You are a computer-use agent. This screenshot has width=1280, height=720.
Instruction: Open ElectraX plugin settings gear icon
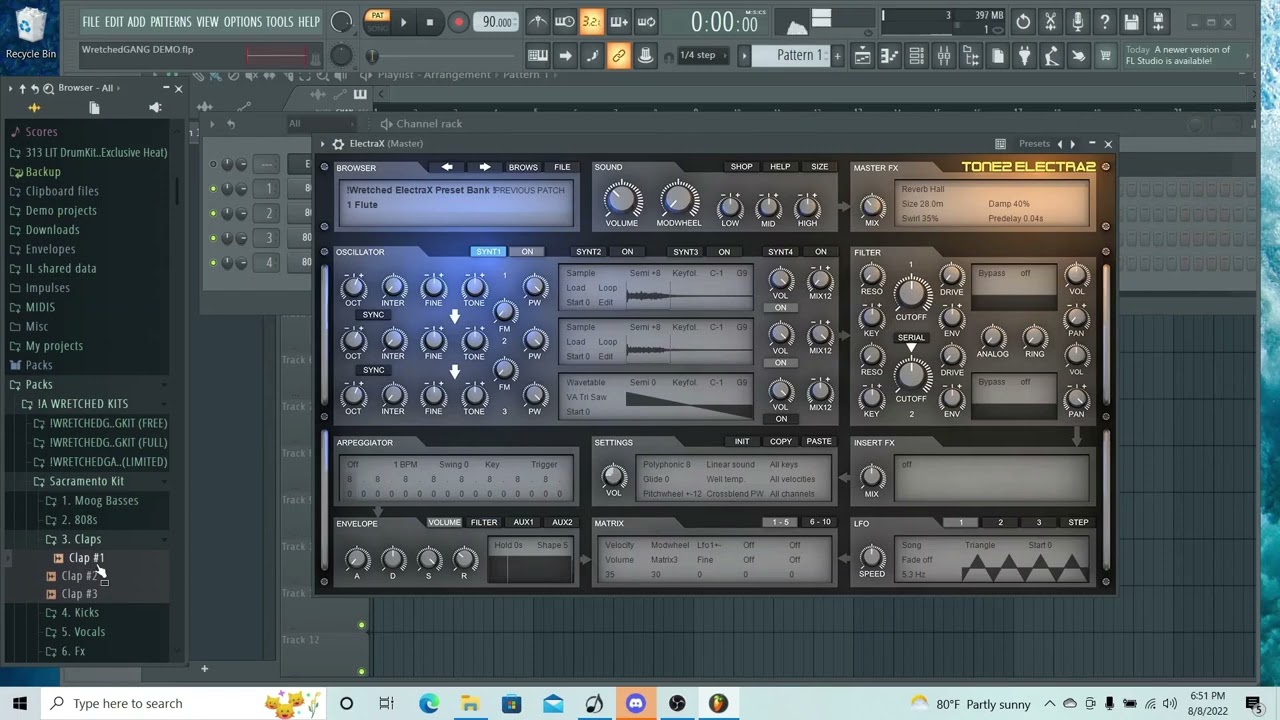(338, 144)
